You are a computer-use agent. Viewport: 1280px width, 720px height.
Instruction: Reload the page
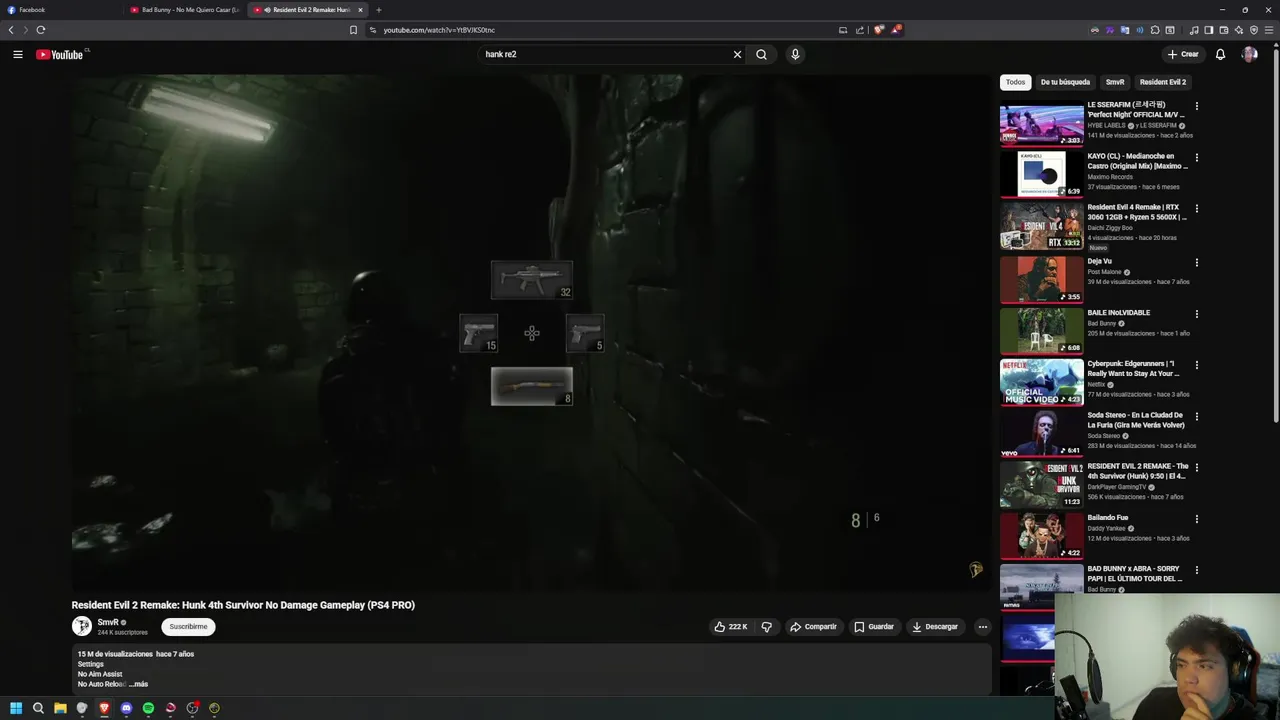(41, 30)
